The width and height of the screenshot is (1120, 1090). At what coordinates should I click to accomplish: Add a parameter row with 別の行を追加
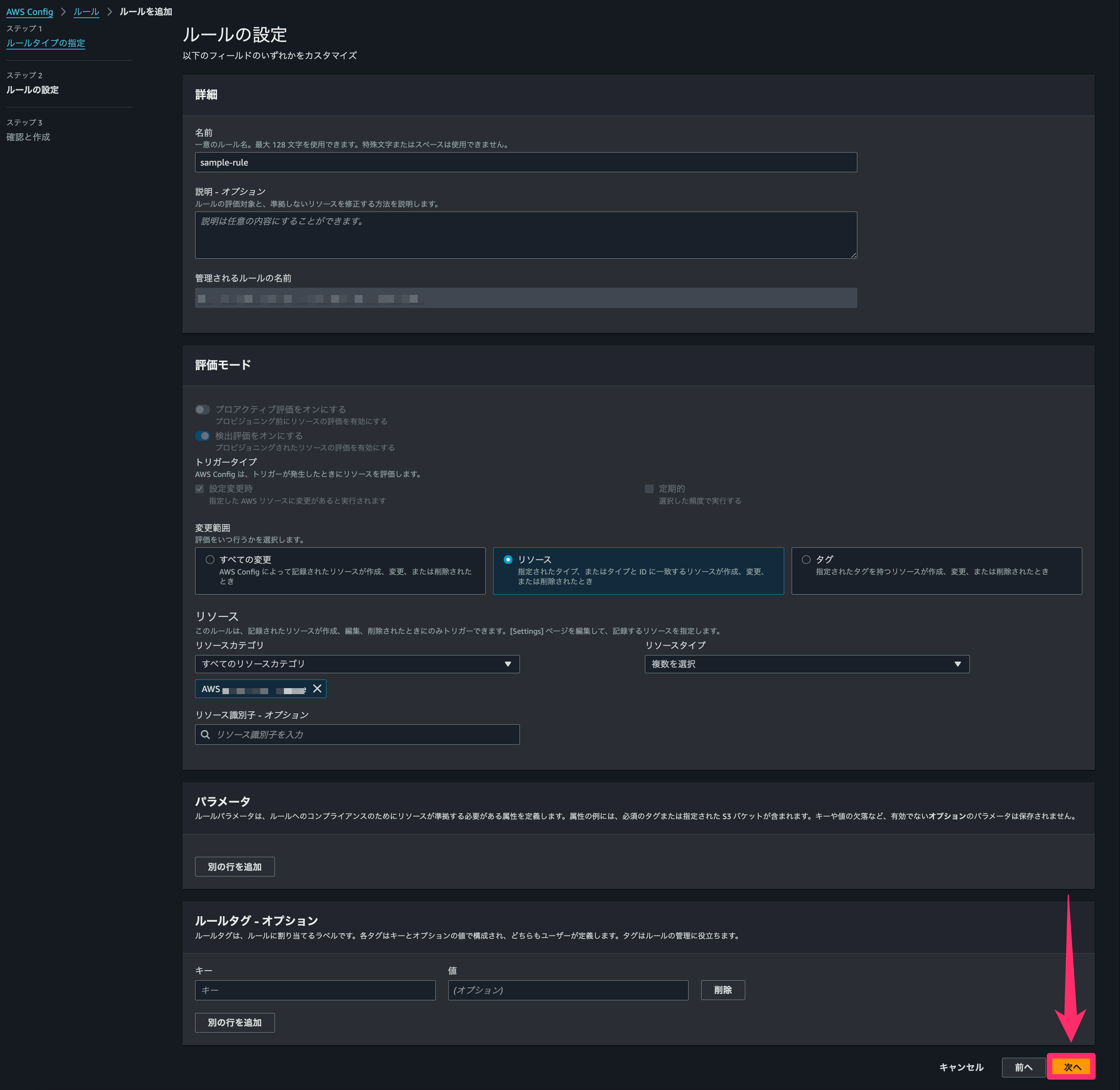pyautogui.click(x=234, y=866)
